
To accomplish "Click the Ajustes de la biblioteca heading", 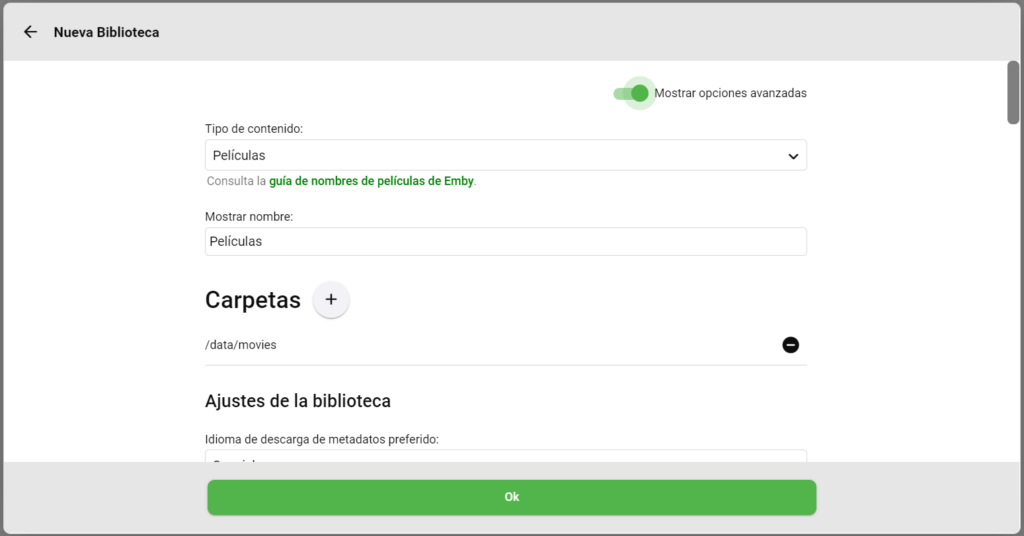I will [x=297, y=401].
